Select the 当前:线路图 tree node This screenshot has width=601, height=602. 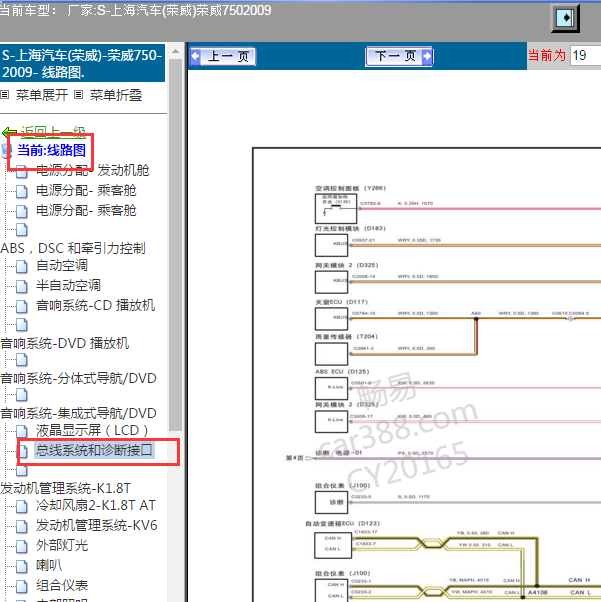[x=51, y=150]
